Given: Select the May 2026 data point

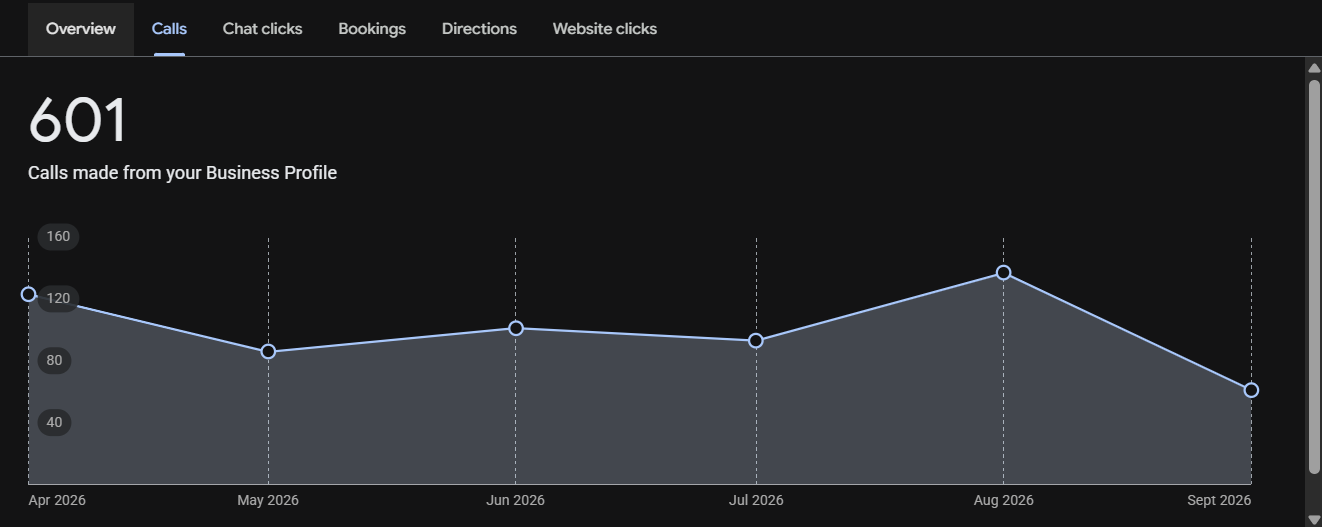Looking at the screenshot, I should coord(268,352).
